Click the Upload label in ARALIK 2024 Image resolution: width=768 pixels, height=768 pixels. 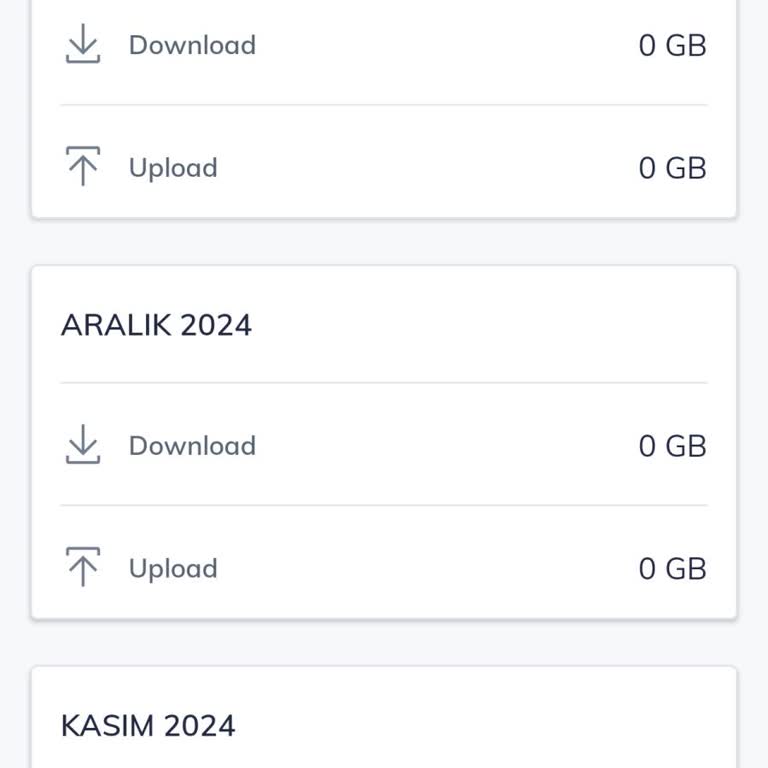173,568
